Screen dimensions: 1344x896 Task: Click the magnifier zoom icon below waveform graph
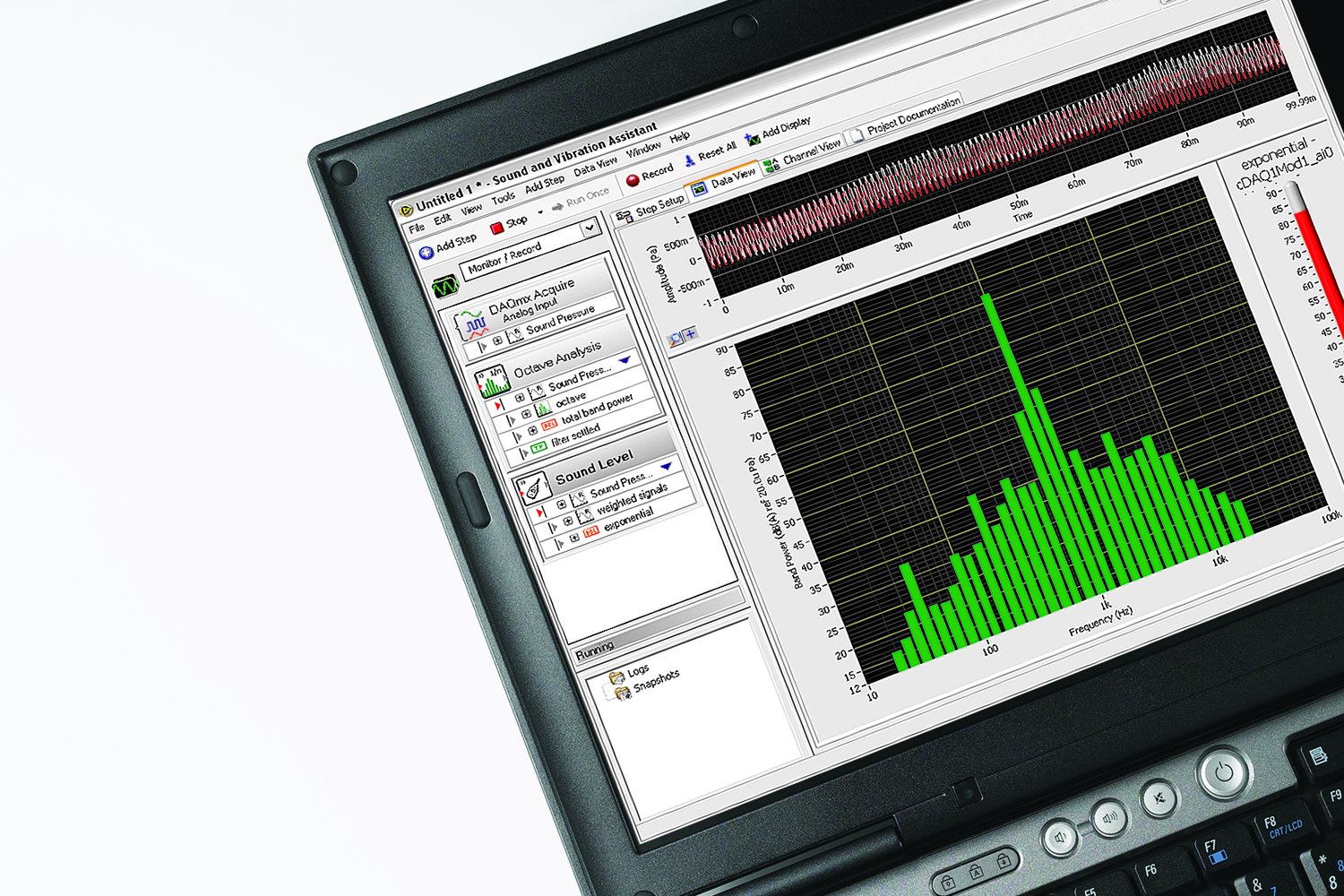click(676, 340)
